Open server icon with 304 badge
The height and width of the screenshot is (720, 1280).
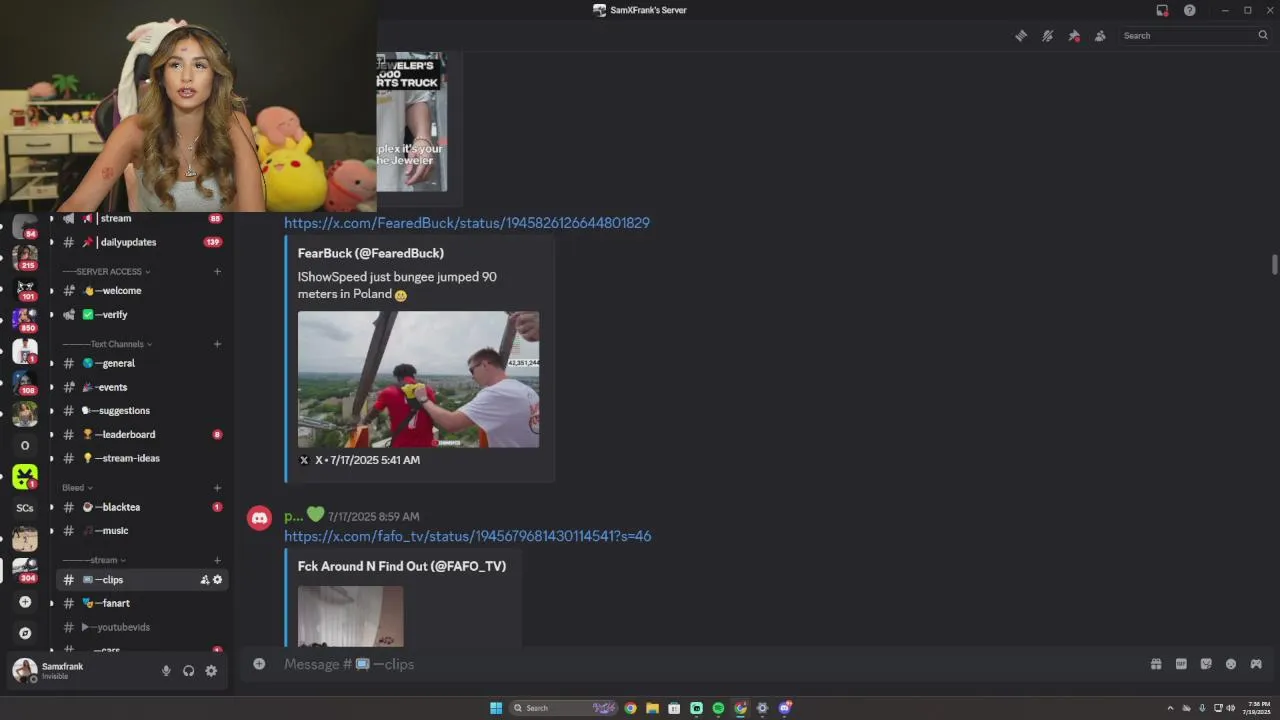[x=25, y=570]
